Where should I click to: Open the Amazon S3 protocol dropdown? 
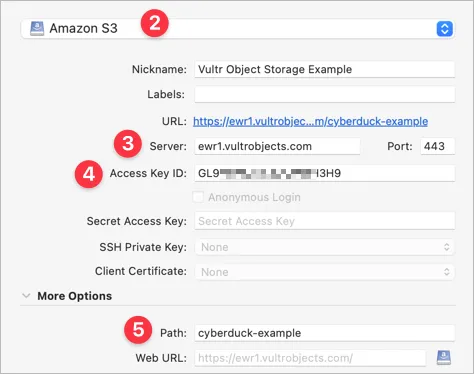click(238, 29)
